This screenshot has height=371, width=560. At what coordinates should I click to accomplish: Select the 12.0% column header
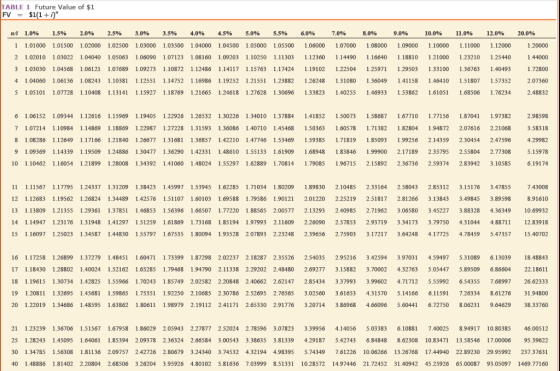pos(495,34)
